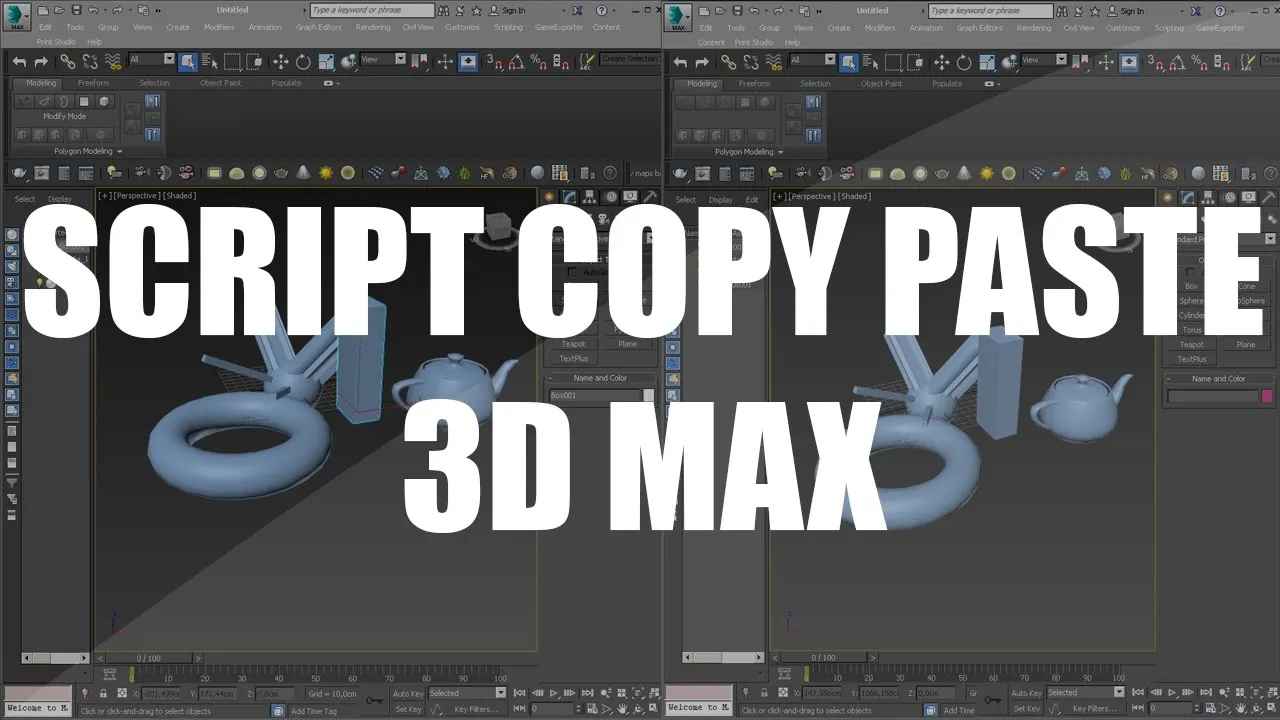Click Teapot primitive button in right window
This screenshot has width=1280, height=720.
click(1192, 345)
